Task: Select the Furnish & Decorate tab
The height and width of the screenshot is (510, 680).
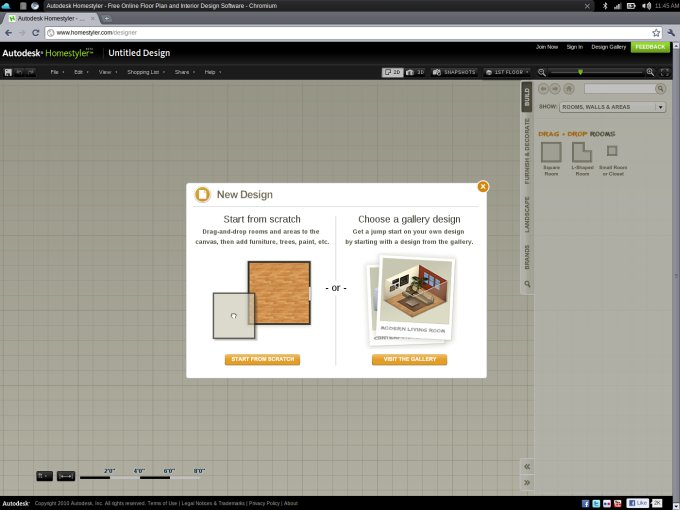Action: pos(527,151)
